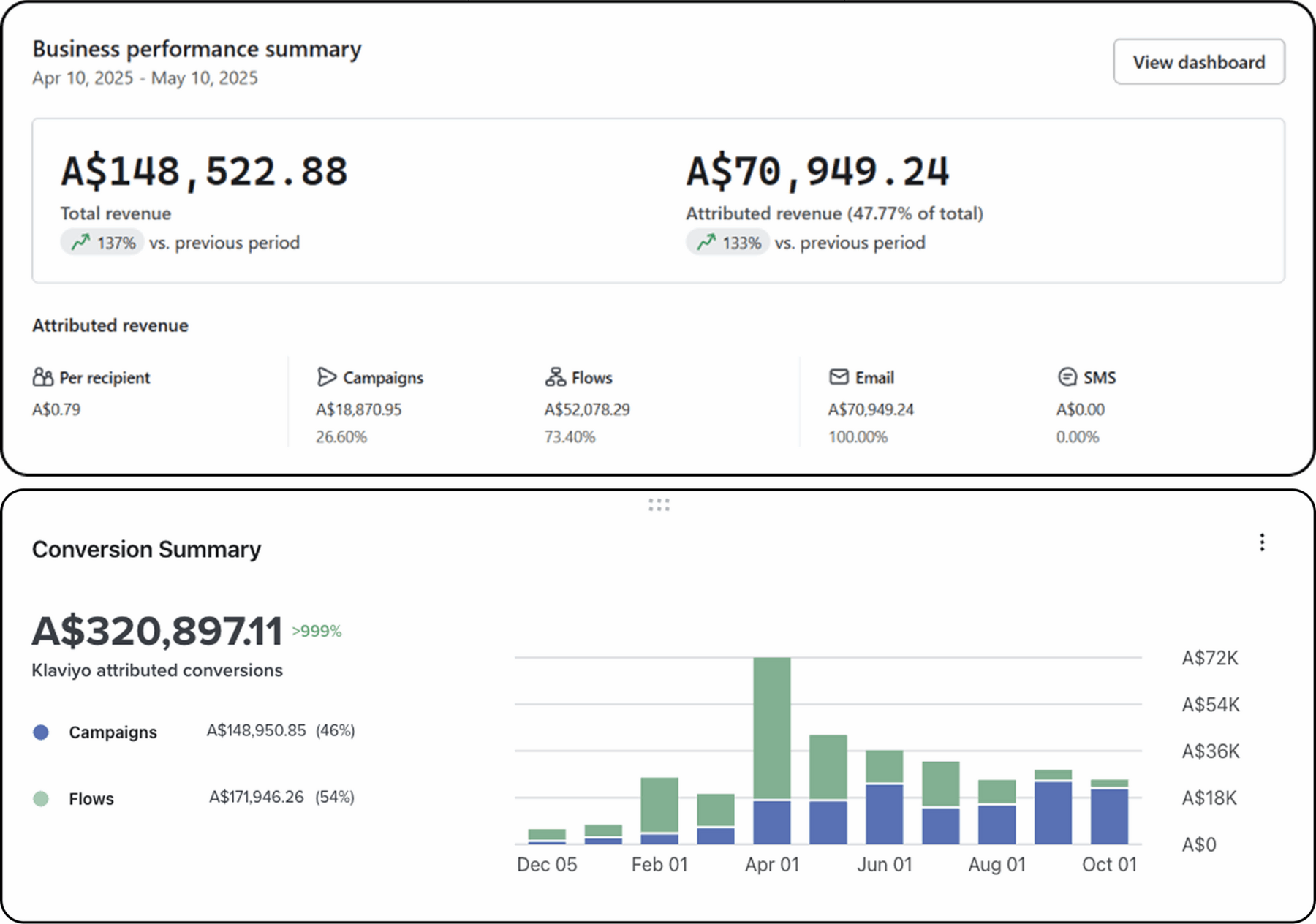
Task: Click the SMS chat bubble icon
Action: [x=1067, y=377]
